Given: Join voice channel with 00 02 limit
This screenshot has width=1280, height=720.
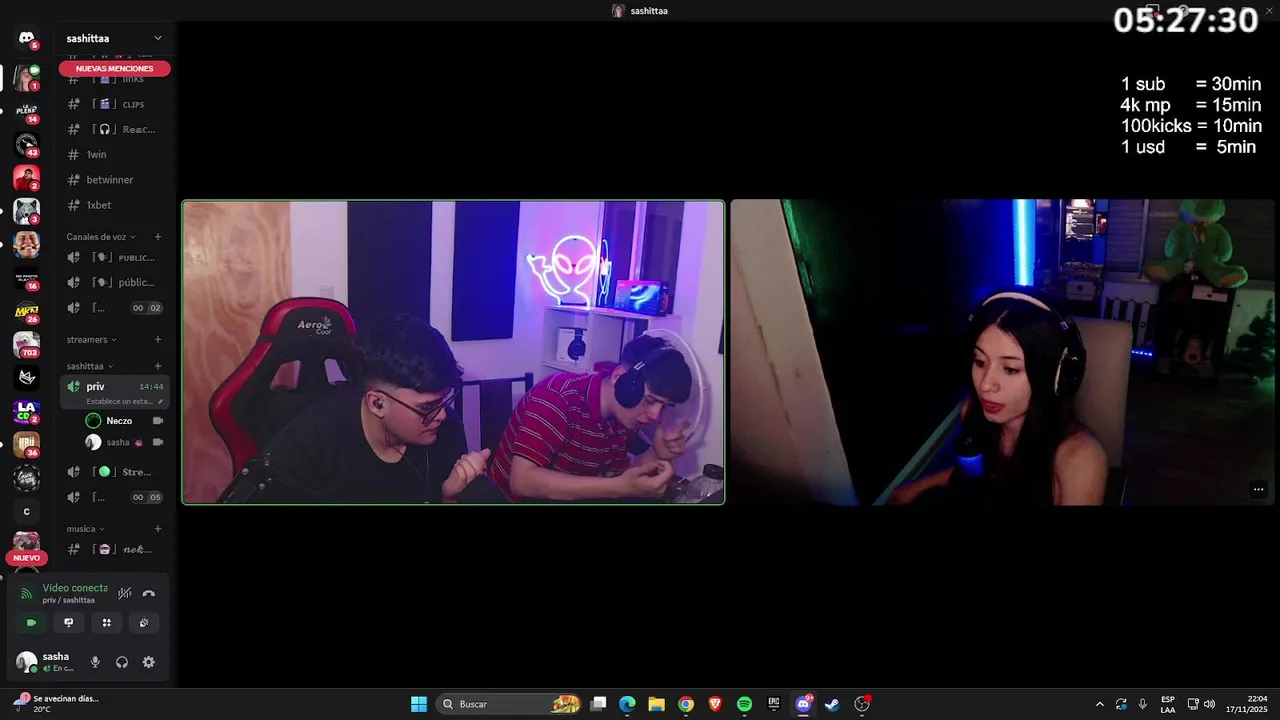Looking at the screenshot, I should (113, 308).
